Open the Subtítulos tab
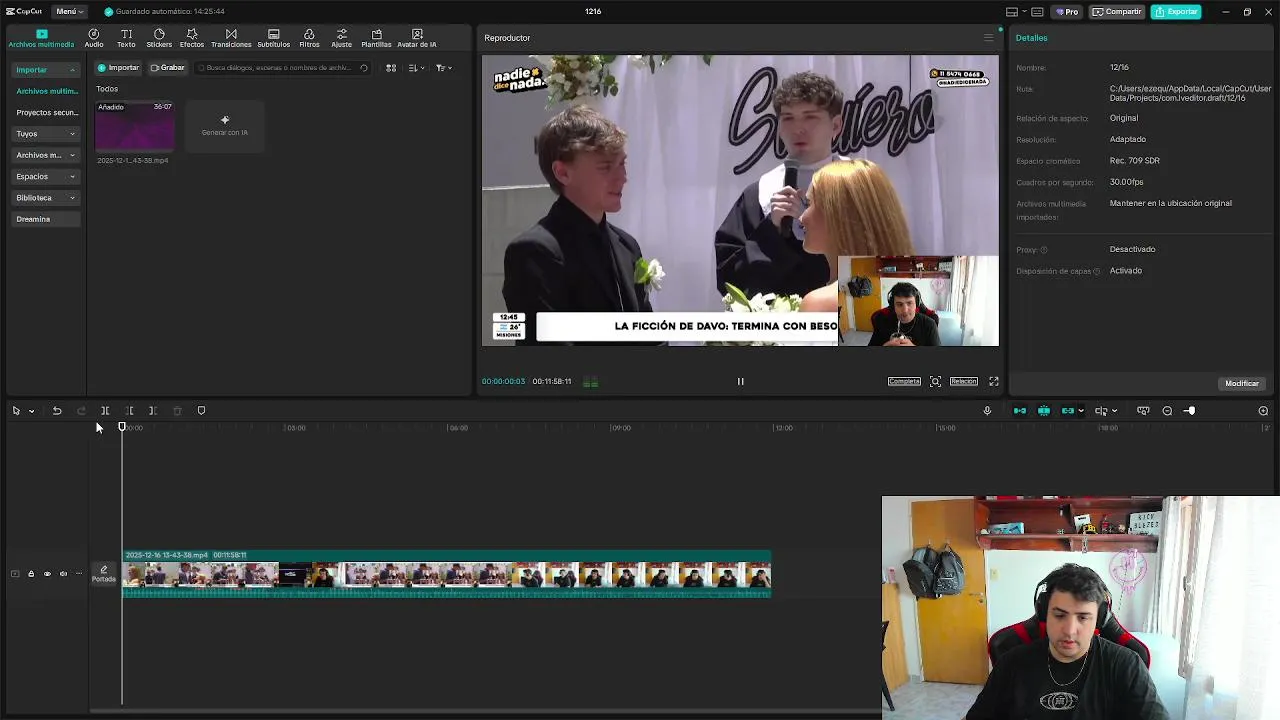 274,38
